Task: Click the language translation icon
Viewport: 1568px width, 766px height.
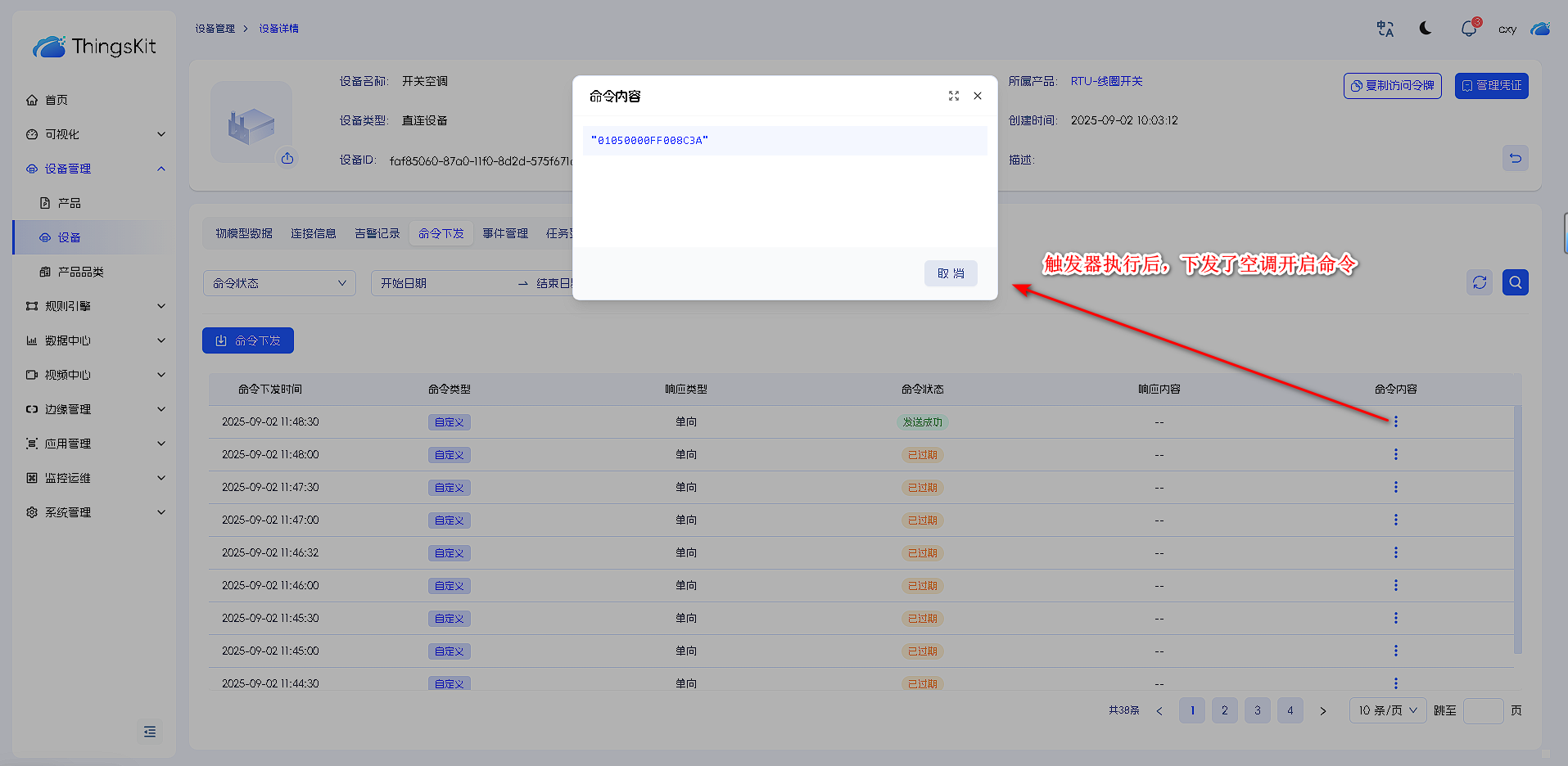Action: click(1385, 29)
